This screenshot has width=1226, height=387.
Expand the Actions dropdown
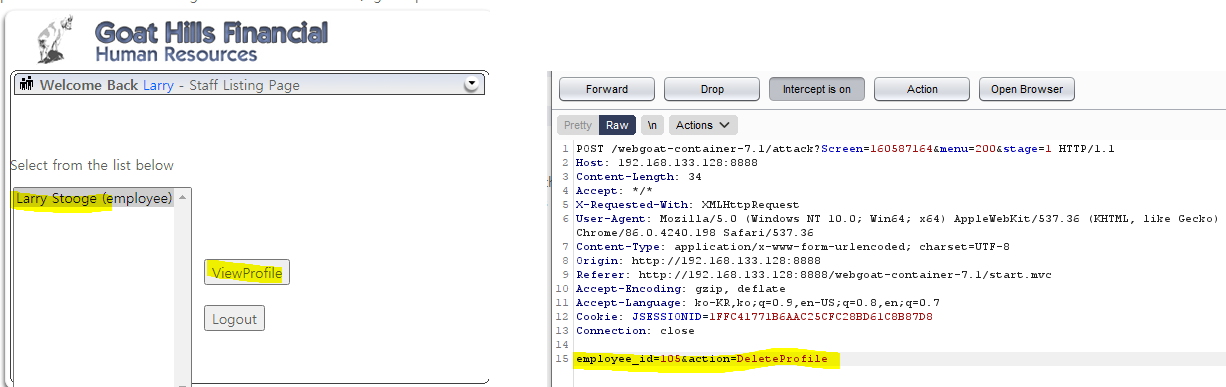(x=702, y=125)
